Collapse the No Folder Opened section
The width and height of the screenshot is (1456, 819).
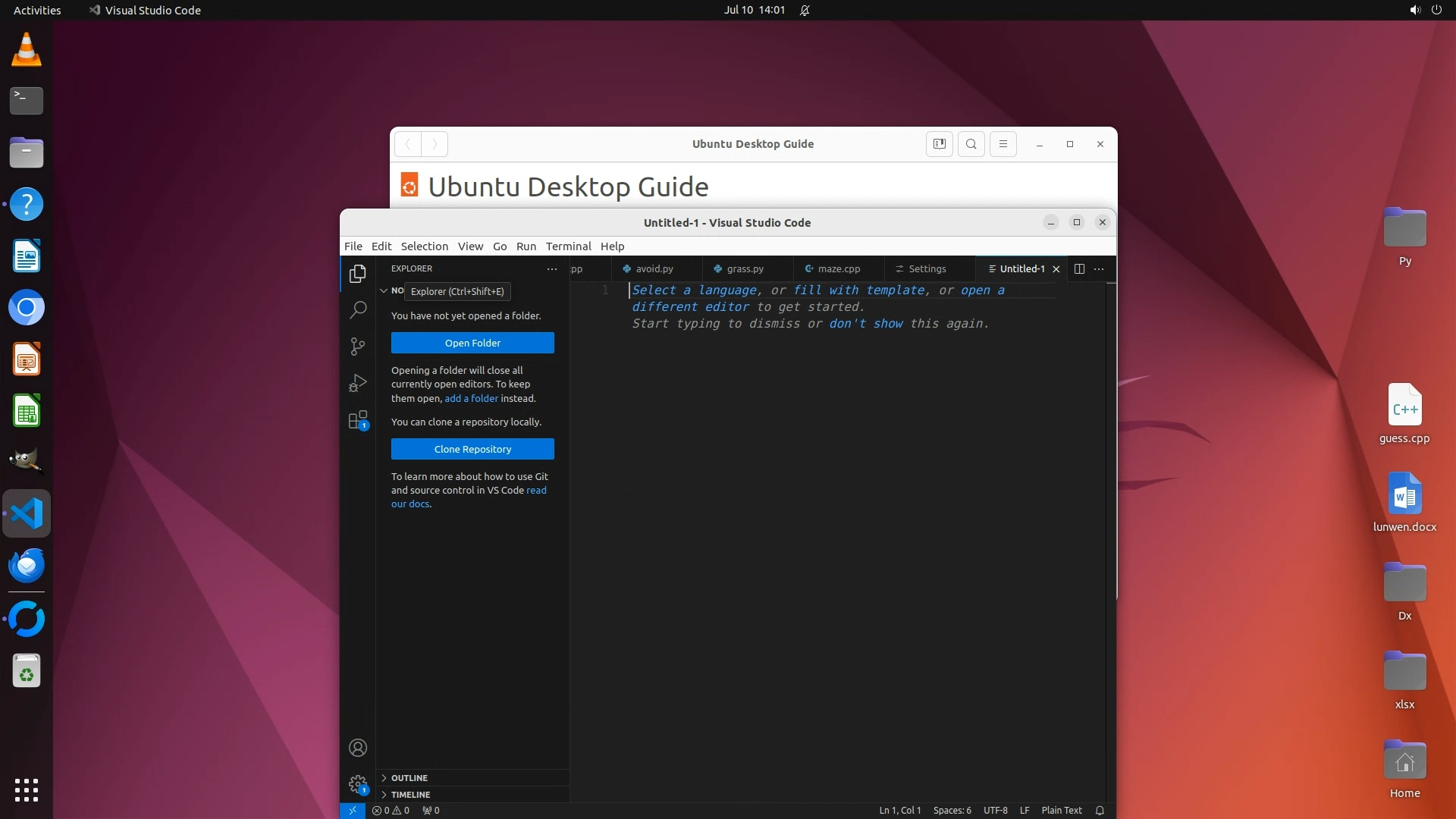(x=384, y=290)
